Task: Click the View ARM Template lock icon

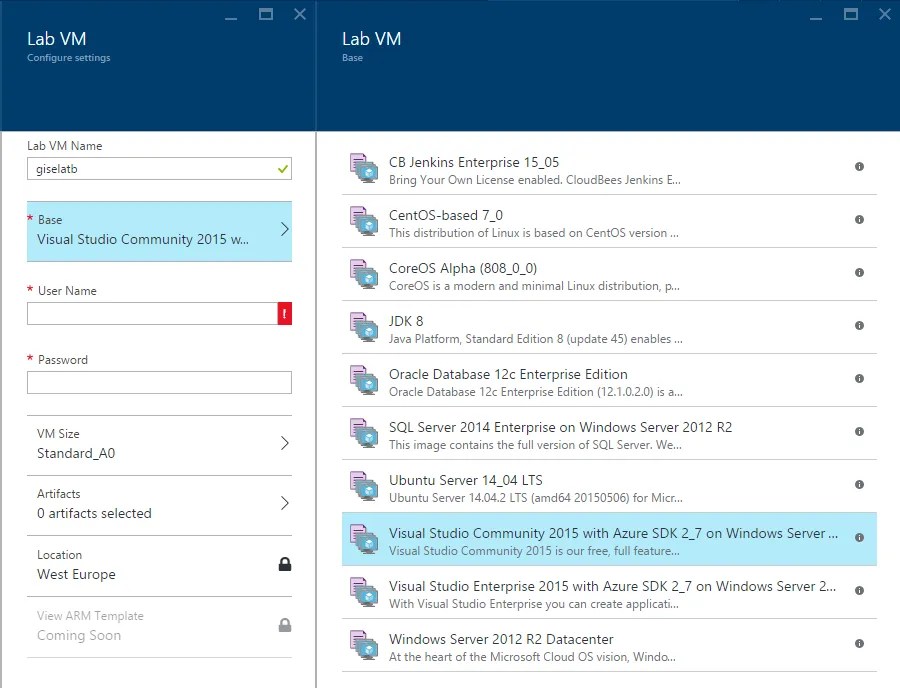Action: point(285,625)
